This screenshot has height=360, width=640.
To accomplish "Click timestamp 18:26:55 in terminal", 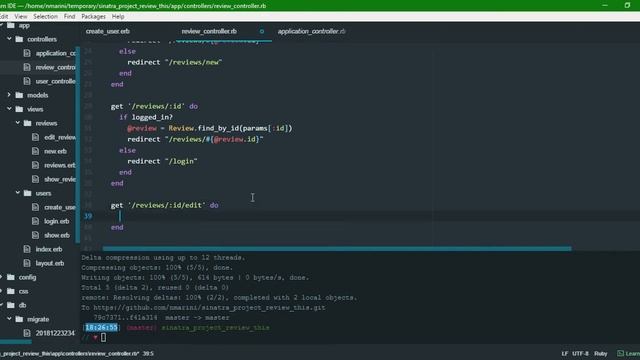I will click(102, 327).
